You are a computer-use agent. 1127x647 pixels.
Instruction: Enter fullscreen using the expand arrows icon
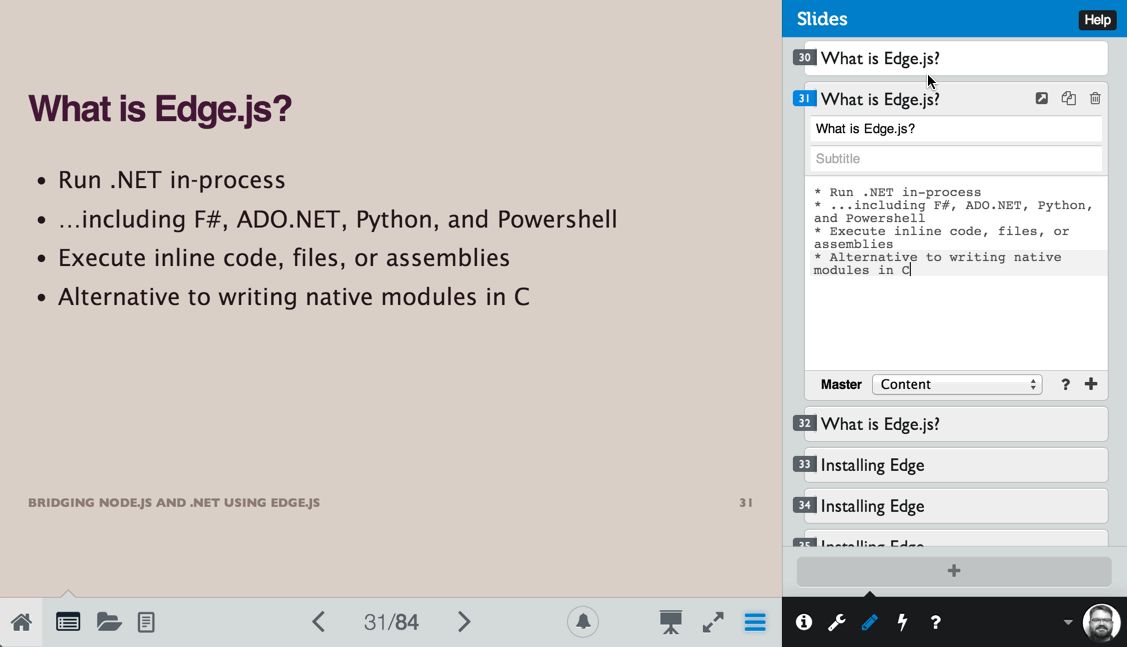point(713,622)
